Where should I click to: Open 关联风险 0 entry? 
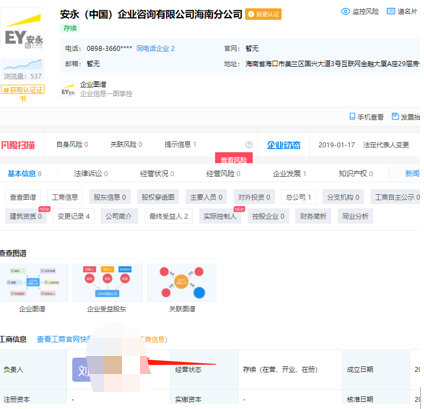pyautogui.click(x=126, y=144)
